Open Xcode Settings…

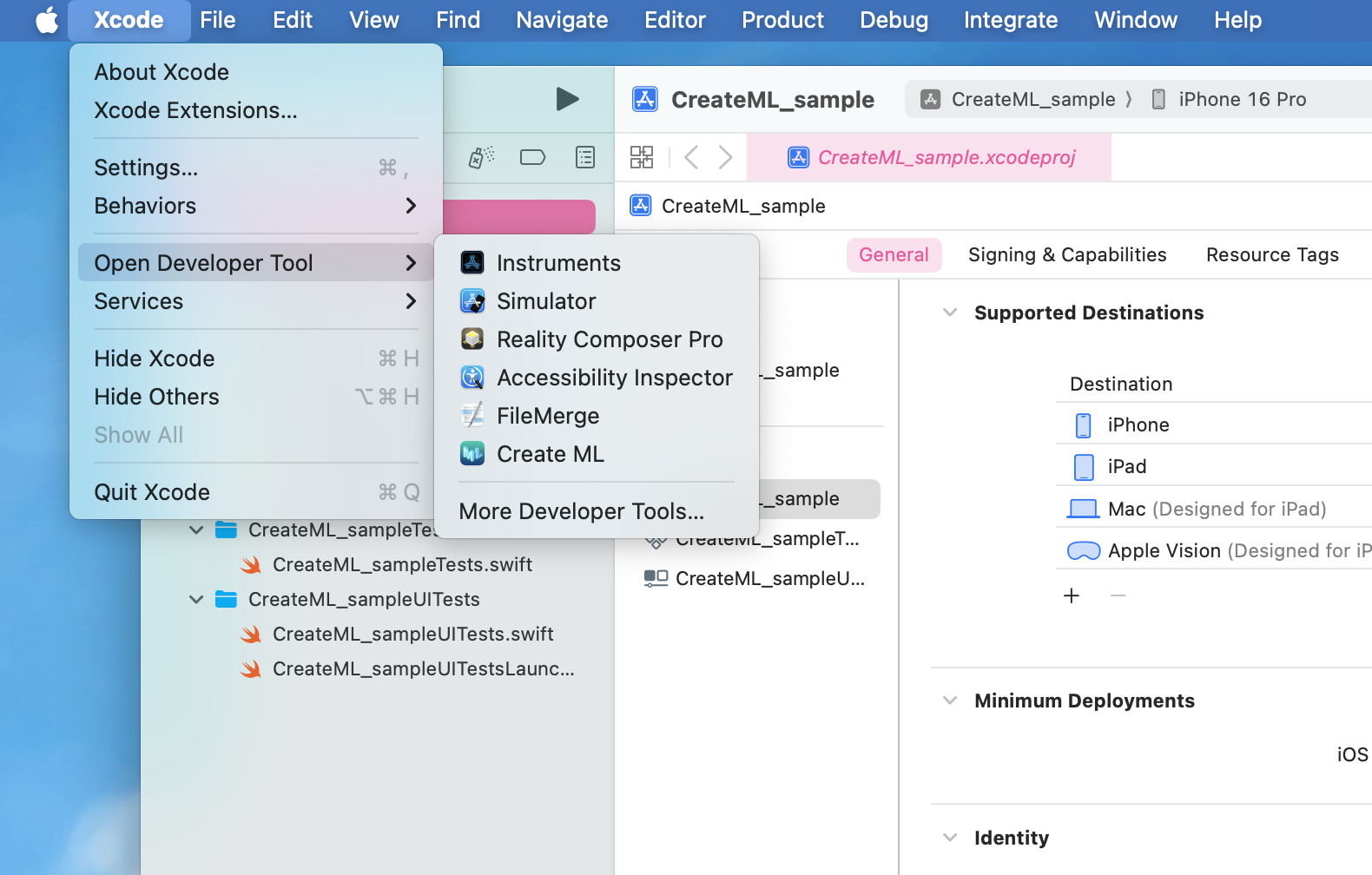(256, 168)
